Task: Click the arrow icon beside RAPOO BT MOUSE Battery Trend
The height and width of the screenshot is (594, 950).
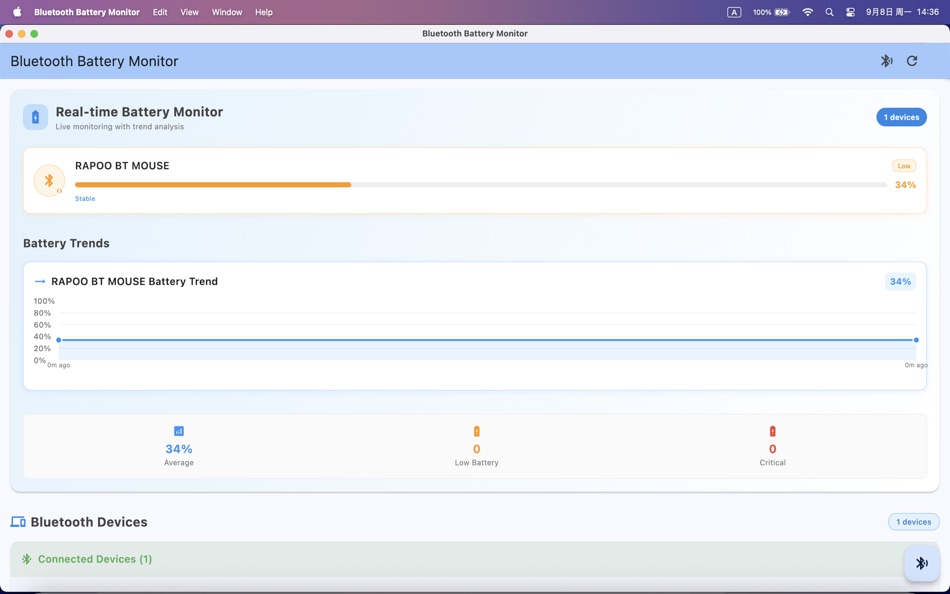Action: (x=39, y=281)
